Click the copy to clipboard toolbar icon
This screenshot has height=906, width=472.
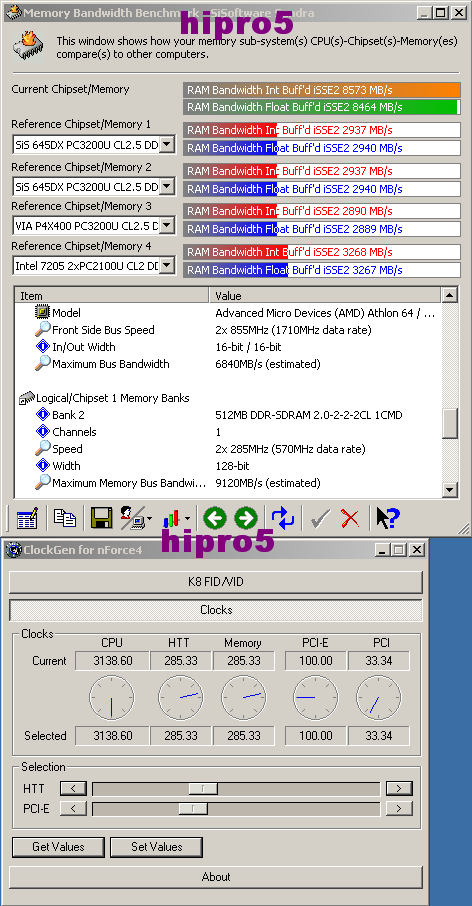pos(64,517)
